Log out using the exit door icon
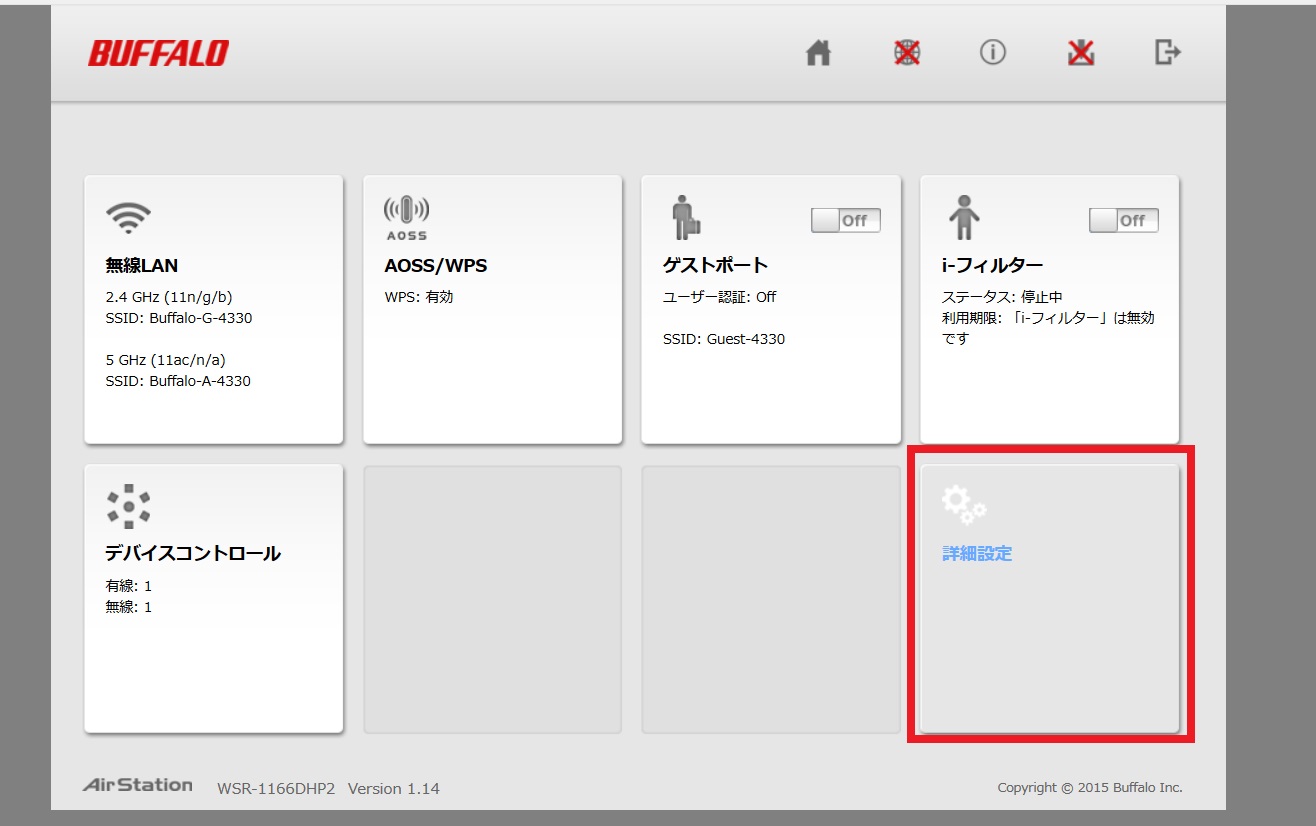Viewport: 1316px width, 826px height. coord(1168,52)
